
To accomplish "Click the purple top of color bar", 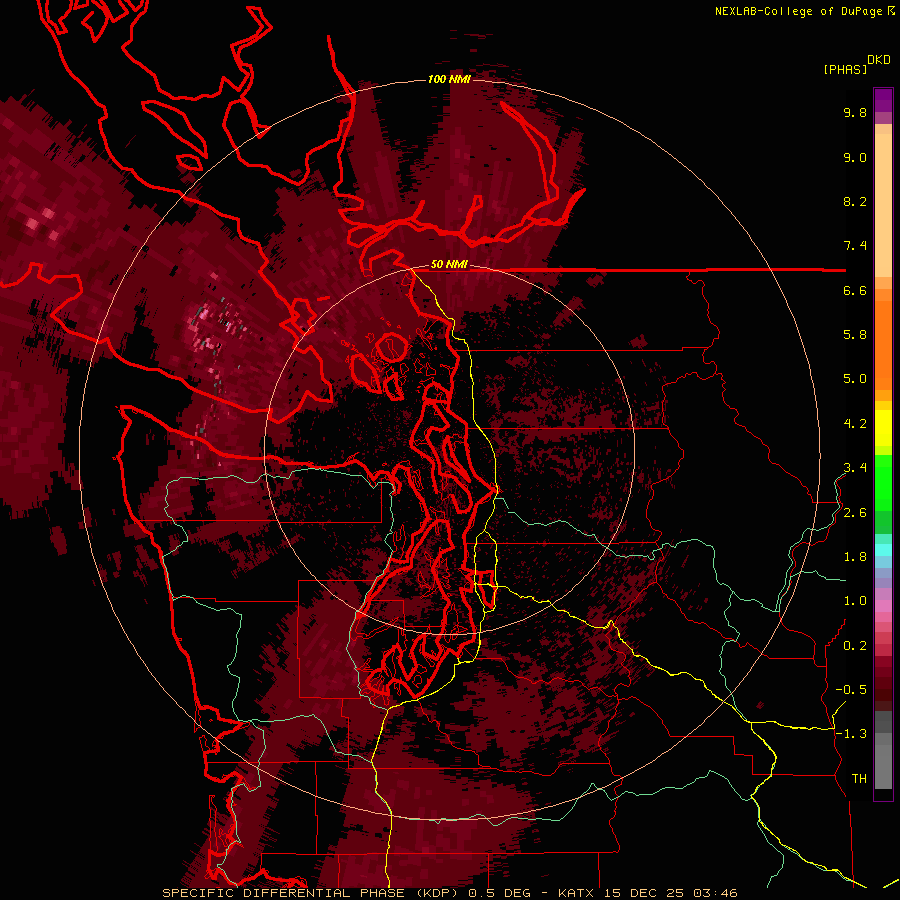I will coord(883,100).
